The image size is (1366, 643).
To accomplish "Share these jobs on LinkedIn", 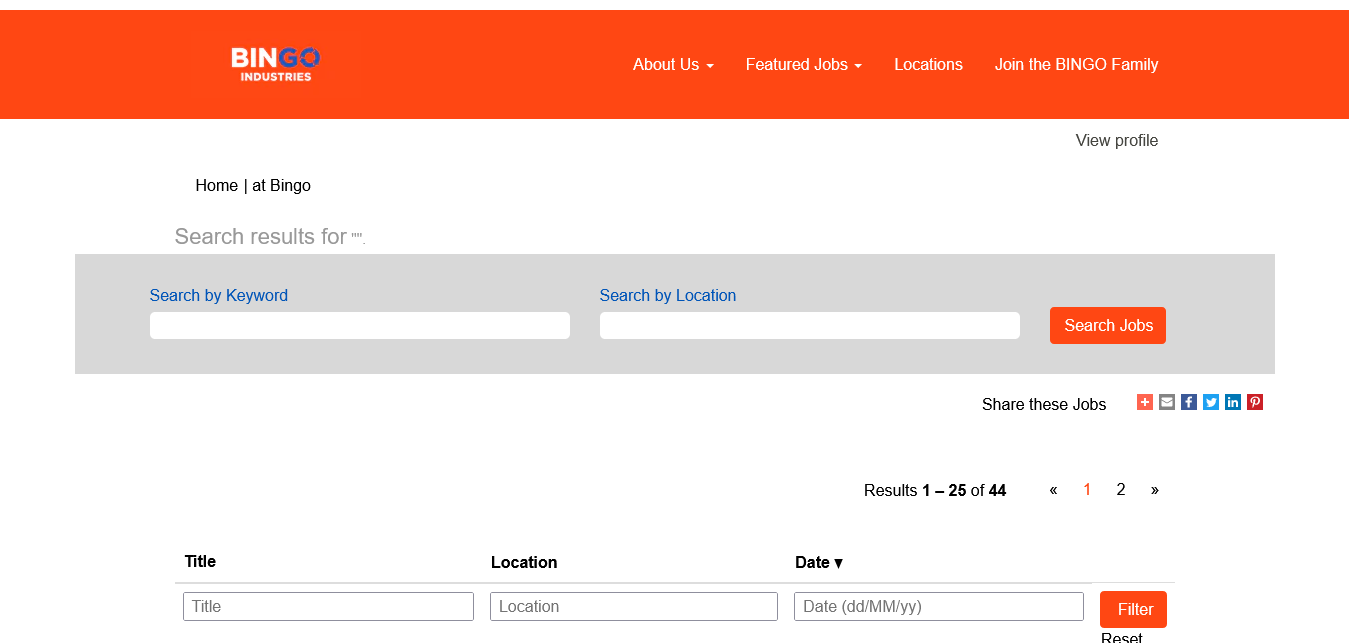I will click(1233, 402).
